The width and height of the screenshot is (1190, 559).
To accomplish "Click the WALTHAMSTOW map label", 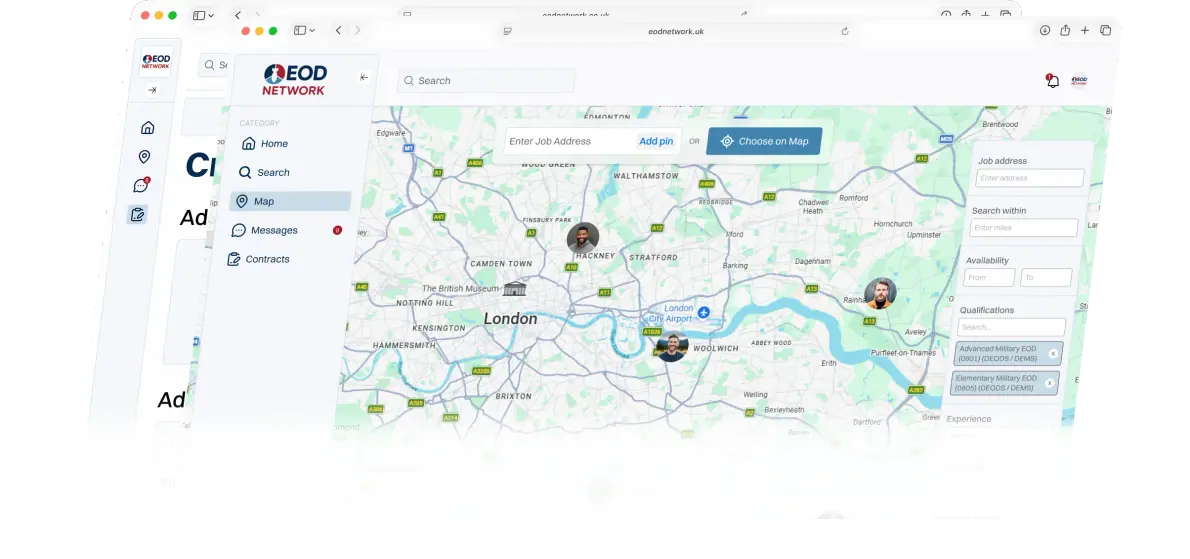I will coord(646,176).
